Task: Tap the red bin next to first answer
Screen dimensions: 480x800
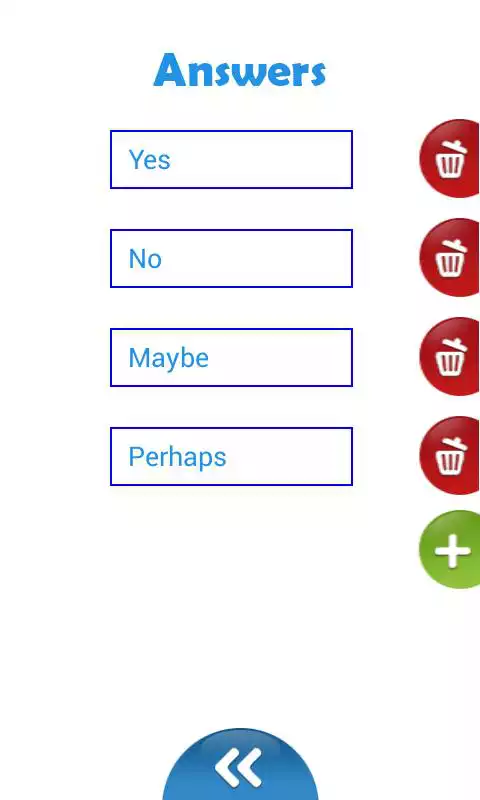Action: pos(449,159)
